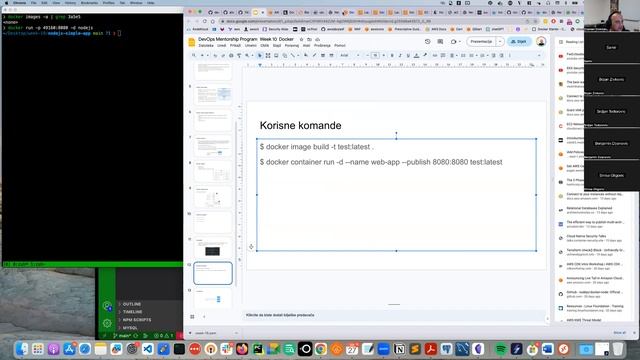Open the Slajd menu in Slides

tap(277, 46)
